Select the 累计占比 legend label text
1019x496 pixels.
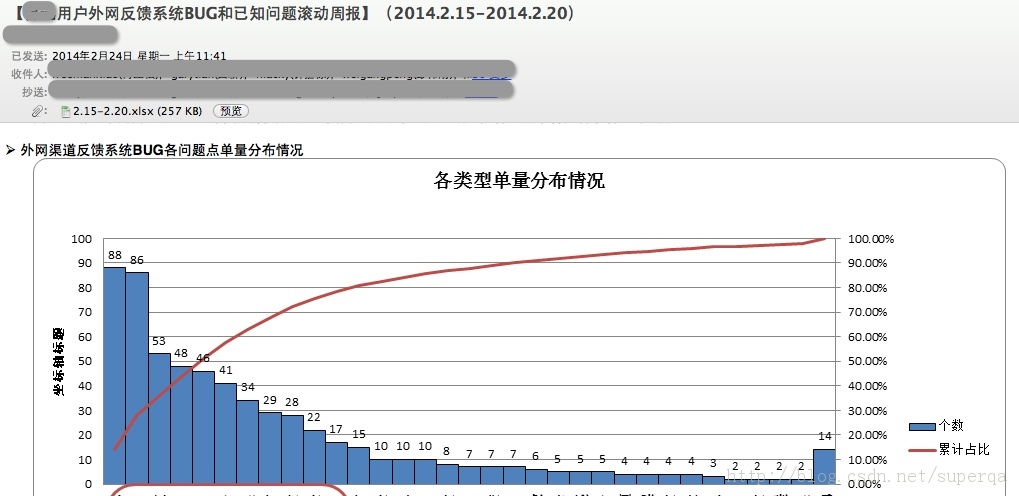click(x=964, y=450)
